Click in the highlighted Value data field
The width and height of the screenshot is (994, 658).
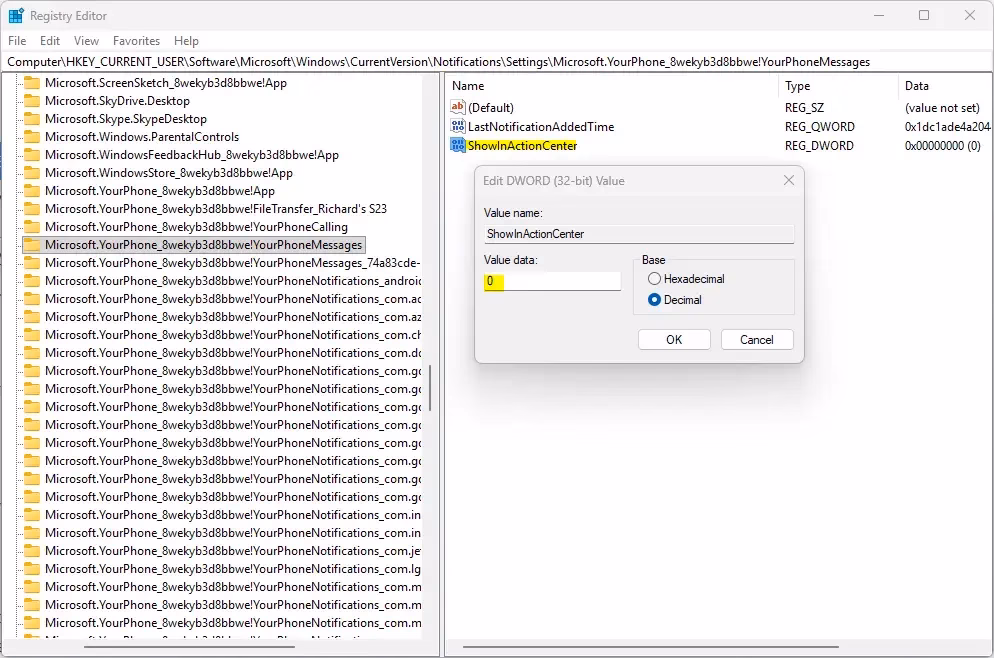click(x=550, y=281)
